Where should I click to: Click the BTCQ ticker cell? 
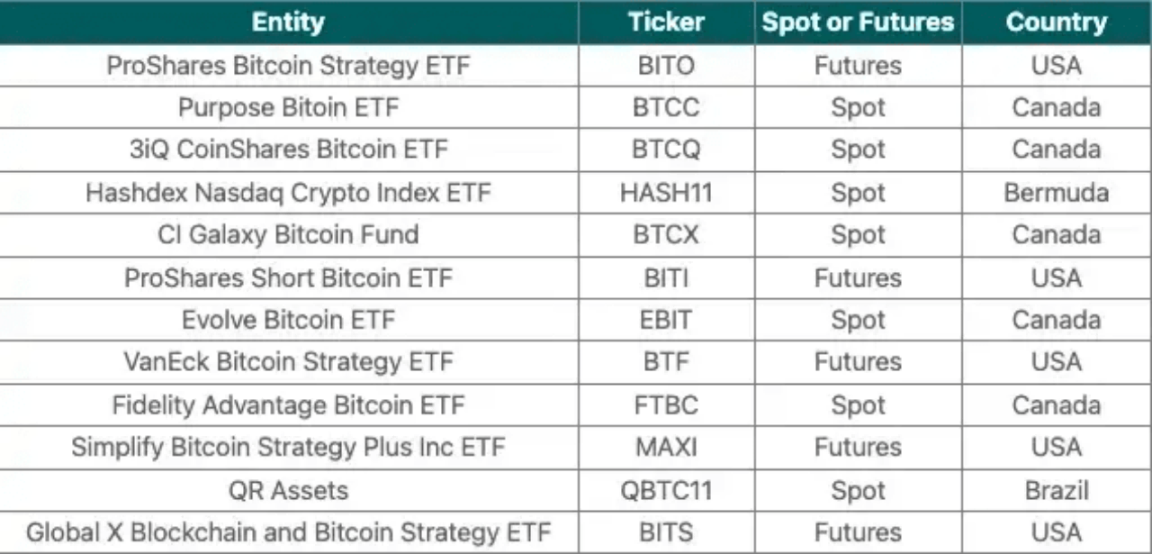click(666, 150)
